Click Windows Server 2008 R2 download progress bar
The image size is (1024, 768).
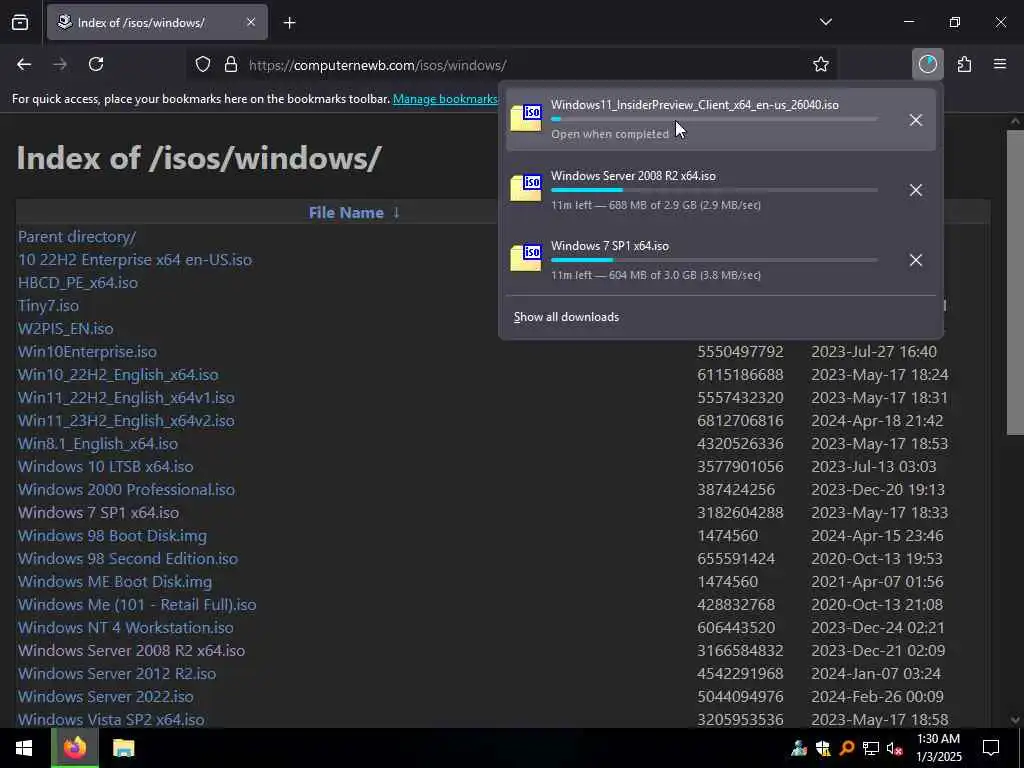(x=714, y=190)
